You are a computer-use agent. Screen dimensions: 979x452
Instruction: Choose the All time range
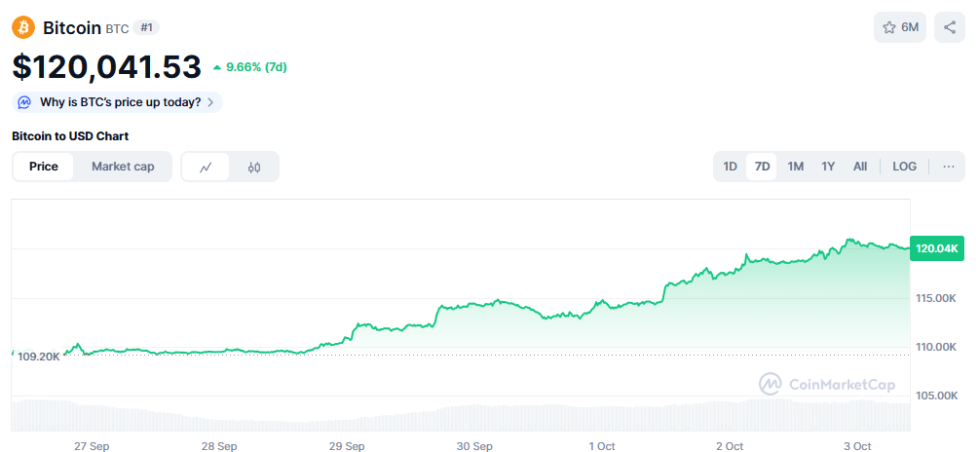(x=860, y=166)
